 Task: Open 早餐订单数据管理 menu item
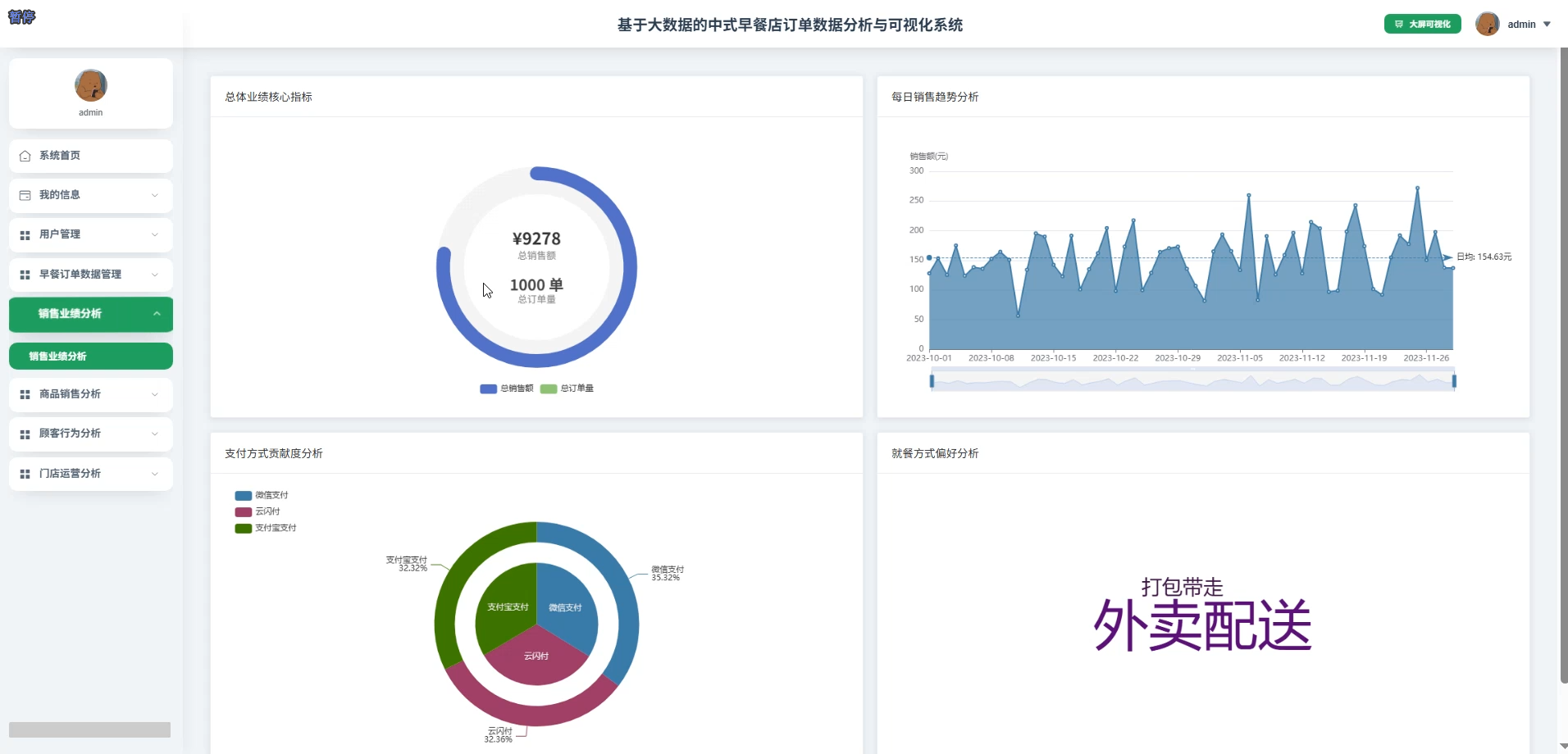point(91,275)
